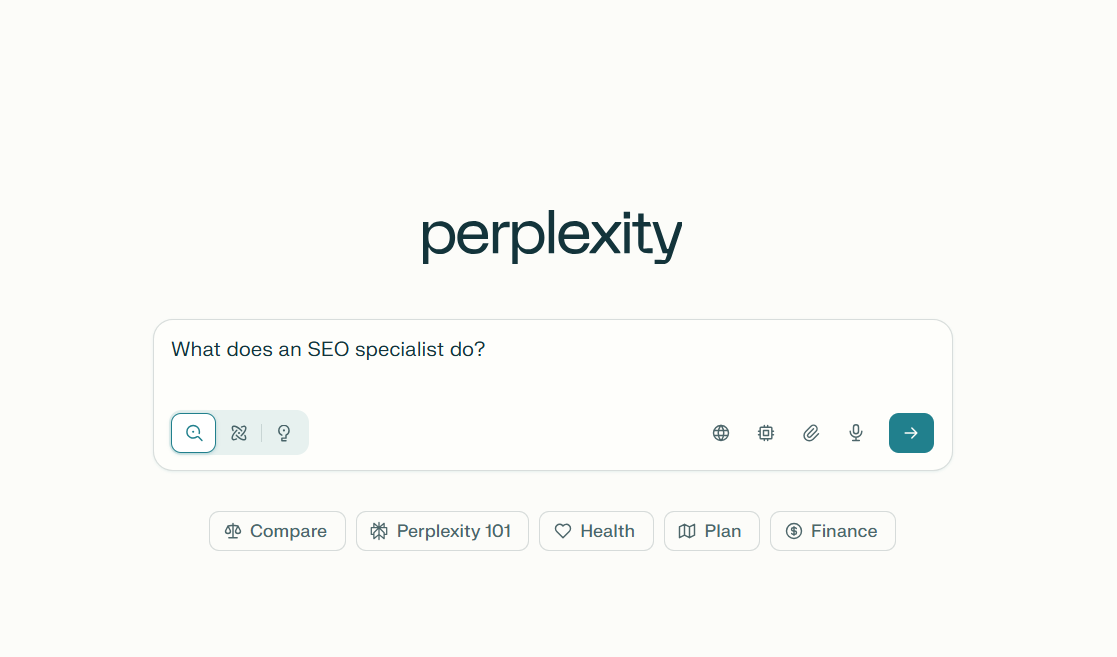This screenshot has width=1117, height=657.
Task: Click the Compare scales icon
Action: point(232,531)
